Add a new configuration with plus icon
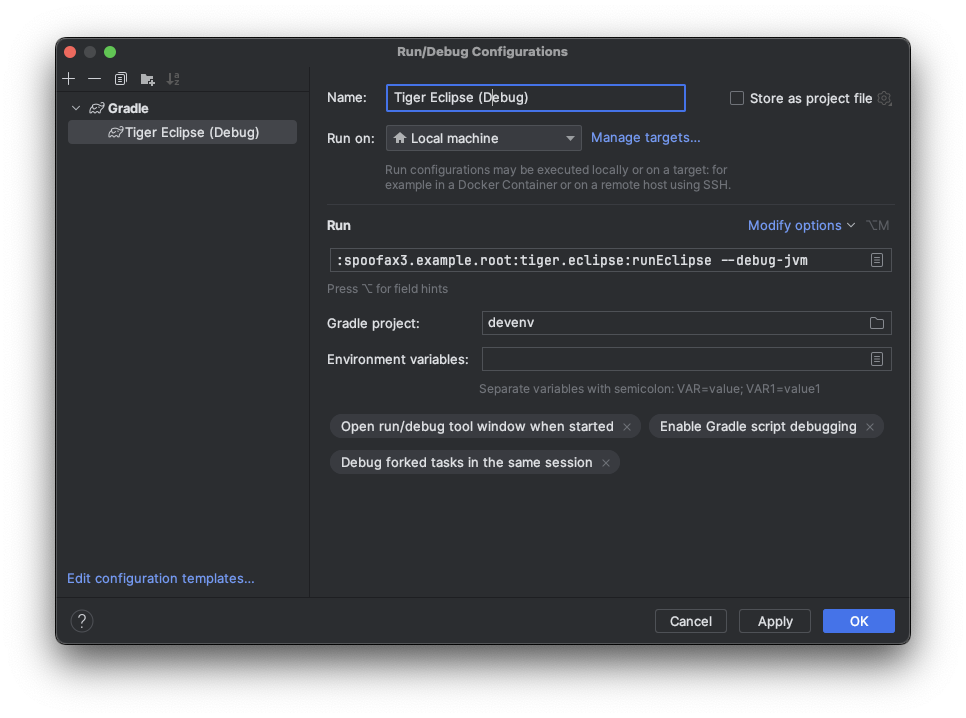 pos(69,79)
